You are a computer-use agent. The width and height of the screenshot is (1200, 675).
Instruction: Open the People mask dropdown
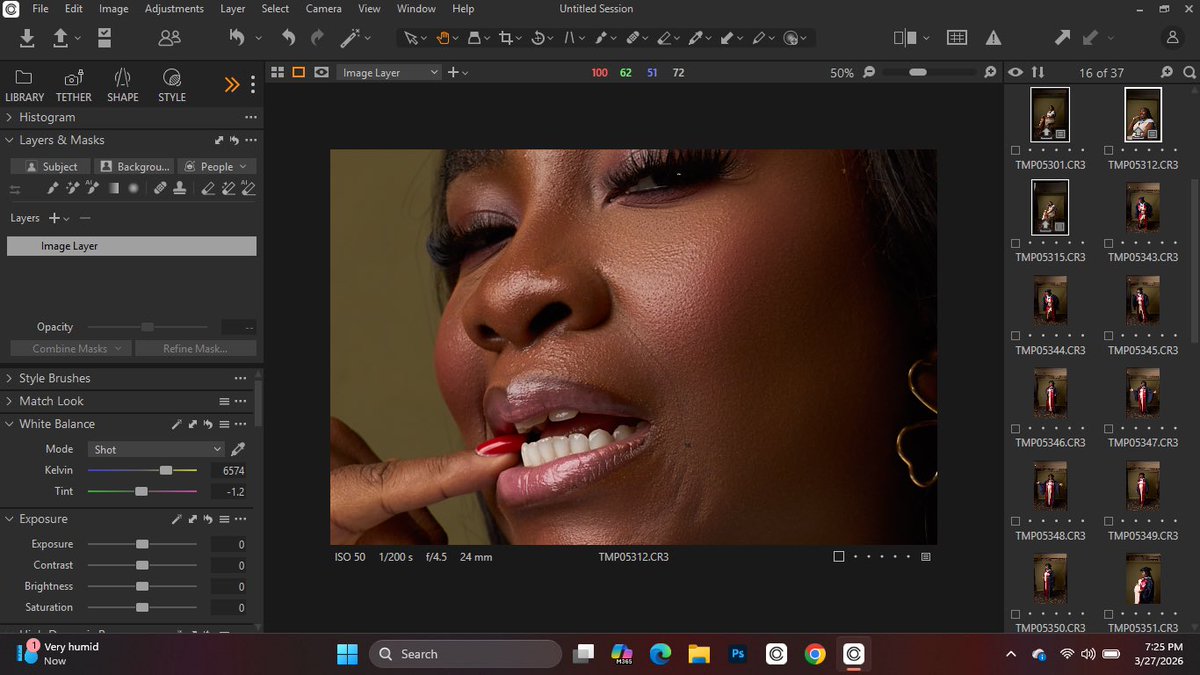click(217, 167)
